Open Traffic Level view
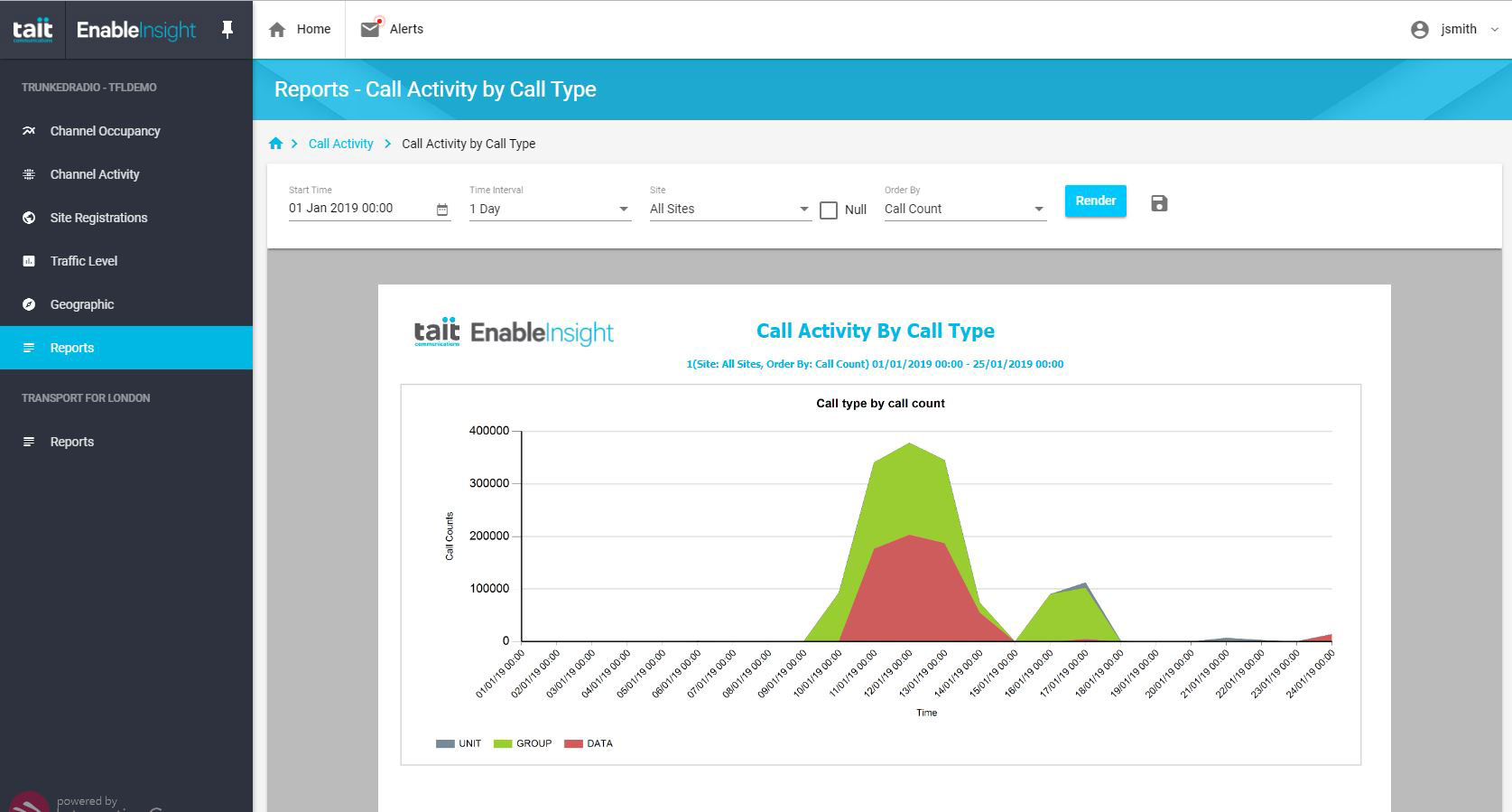 pyautogui.click(x=84, y=261)
